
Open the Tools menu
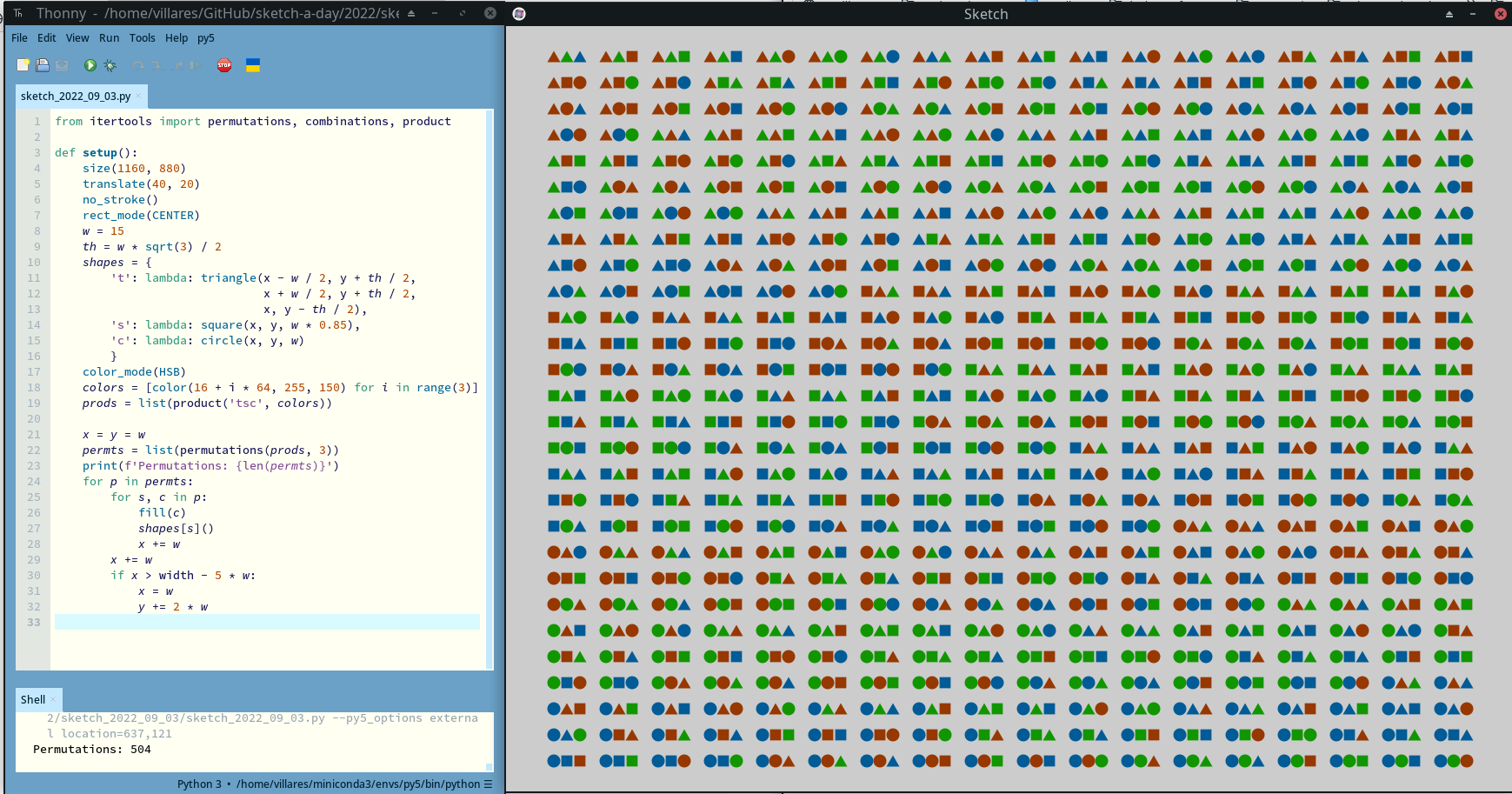coord(142,38)
